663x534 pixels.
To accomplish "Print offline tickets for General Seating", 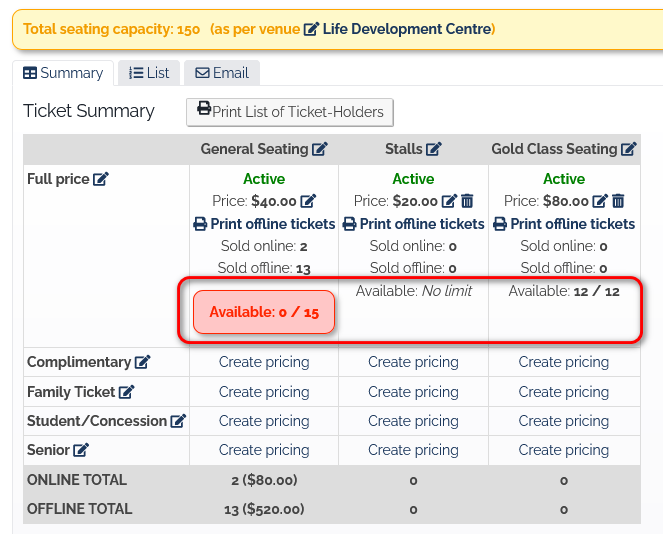I will (x=264, y=224).
